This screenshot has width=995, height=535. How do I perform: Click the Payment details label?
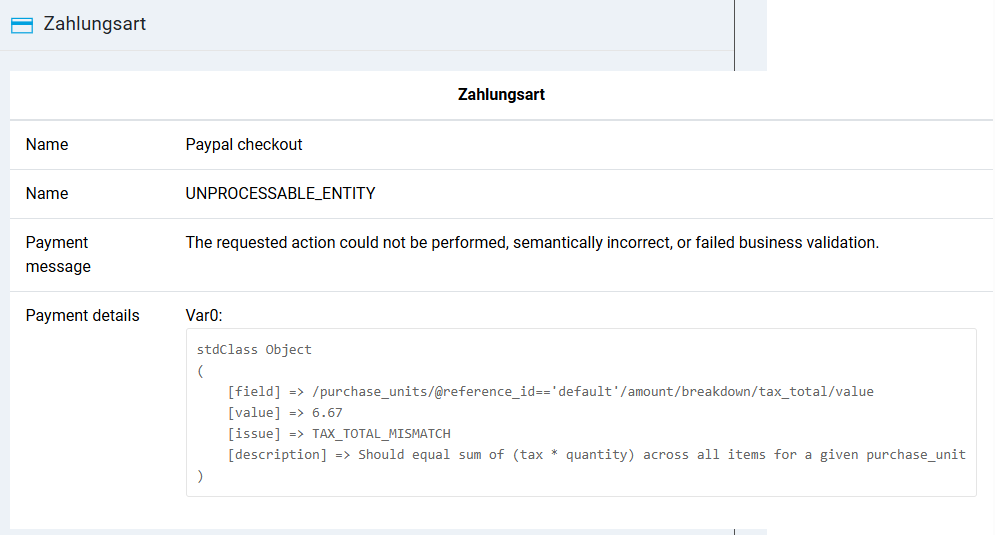point(83,315)
